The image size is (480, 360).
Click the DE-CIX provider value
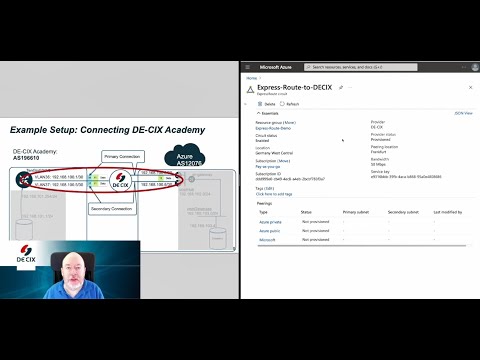pyautogui.click(x=377, y=127)
